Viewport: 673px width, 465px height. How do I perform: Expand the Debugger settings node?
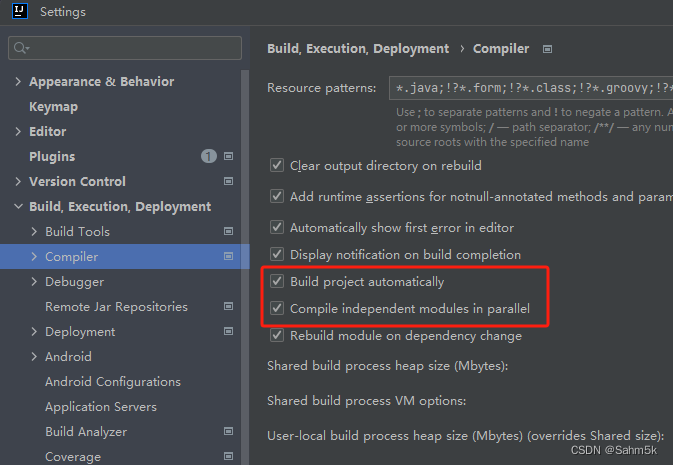34,282
